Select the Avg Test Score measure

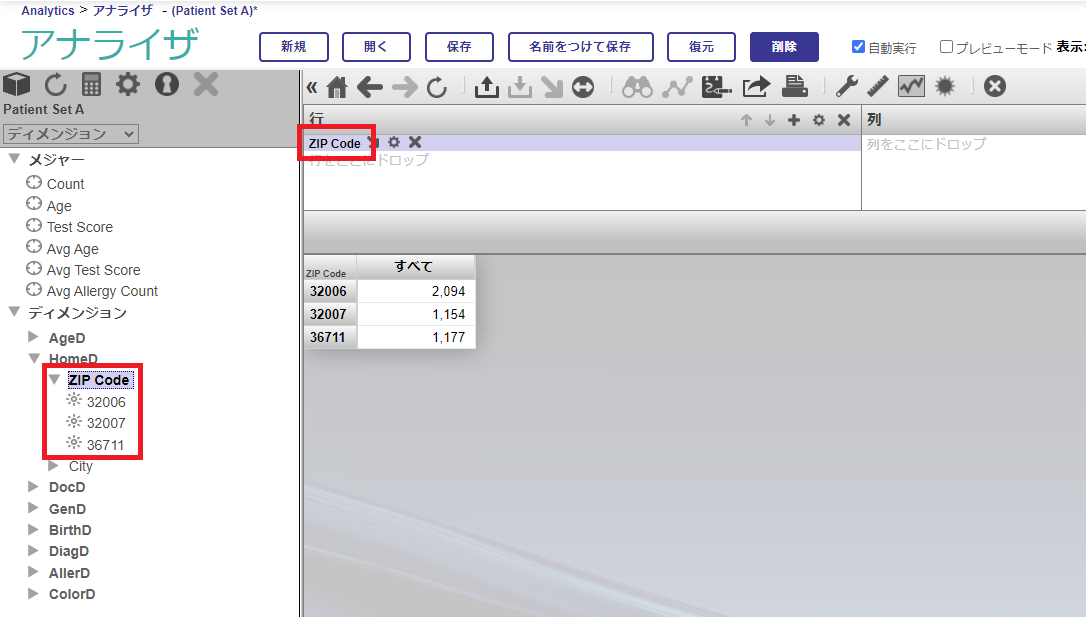click(x=93, y=270)
